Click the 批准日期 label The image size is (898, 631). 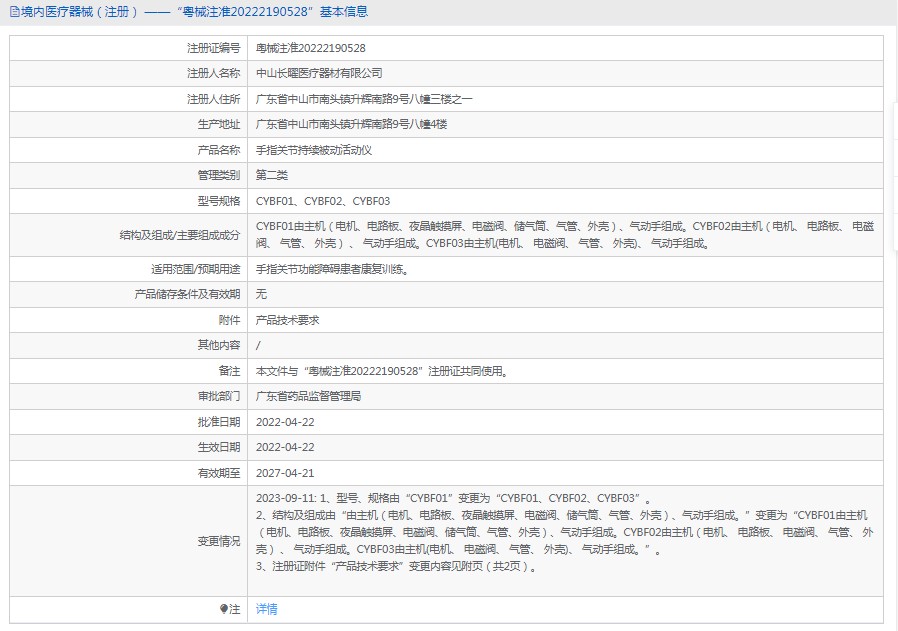[x=219, y=422]
